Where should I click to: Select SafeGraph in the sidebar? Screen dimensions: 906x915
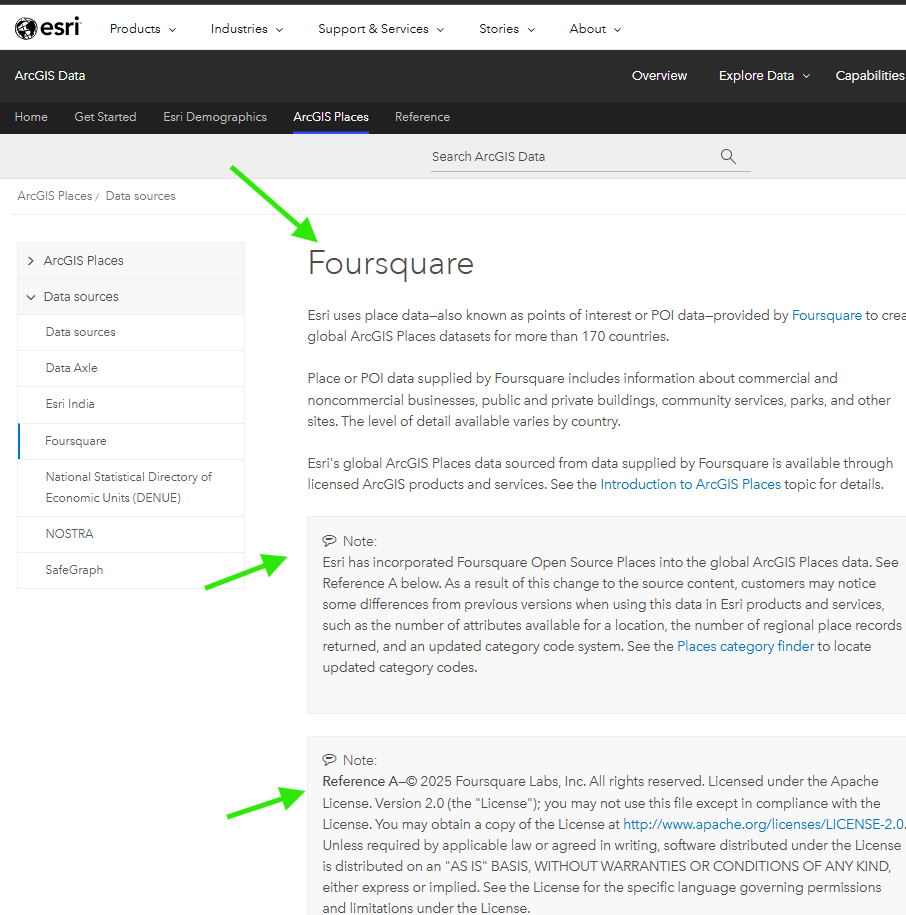pos(74,570)
